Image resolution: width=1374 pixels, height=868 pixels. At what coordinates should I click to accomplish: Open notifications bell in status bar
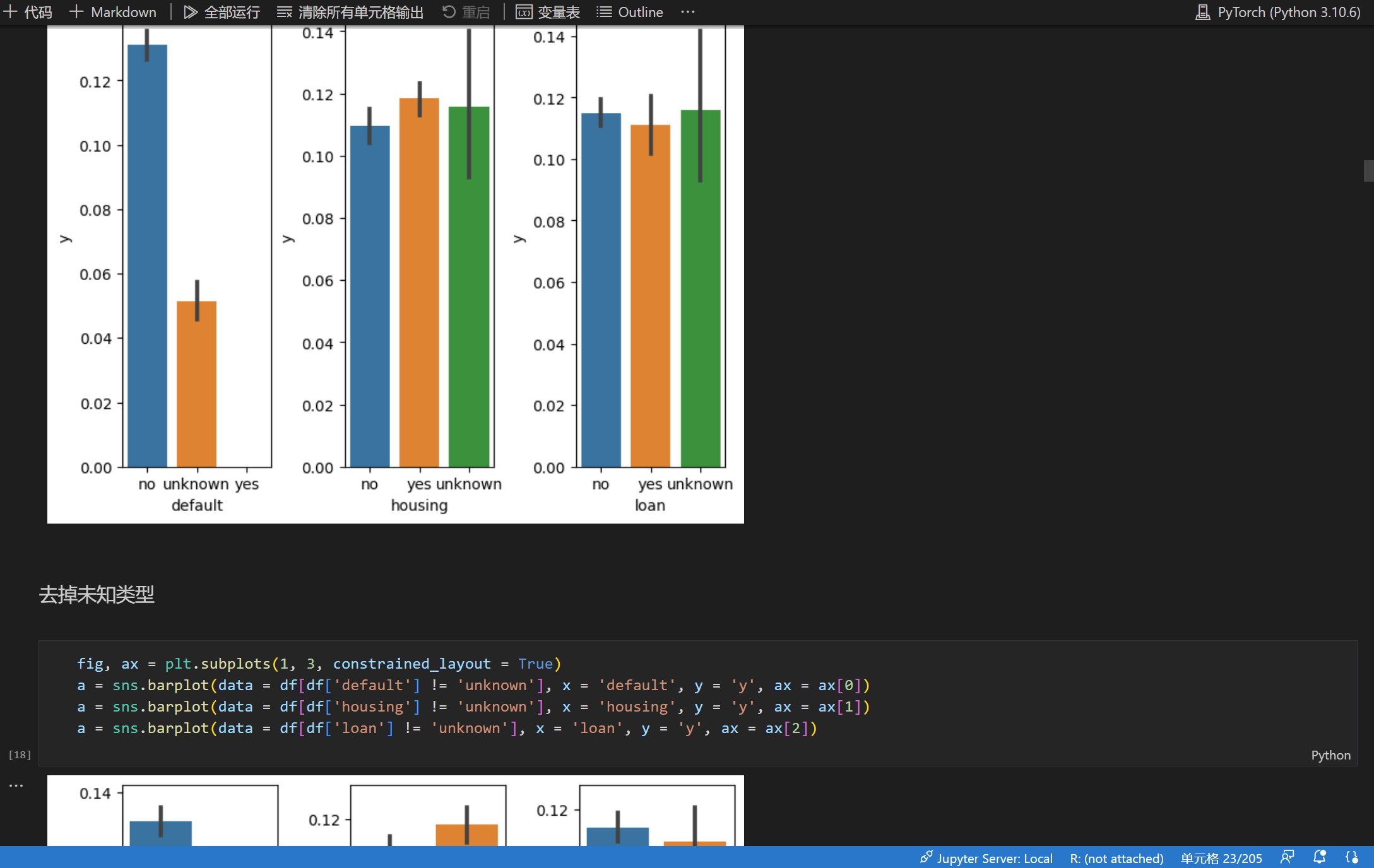(1319, 857)
